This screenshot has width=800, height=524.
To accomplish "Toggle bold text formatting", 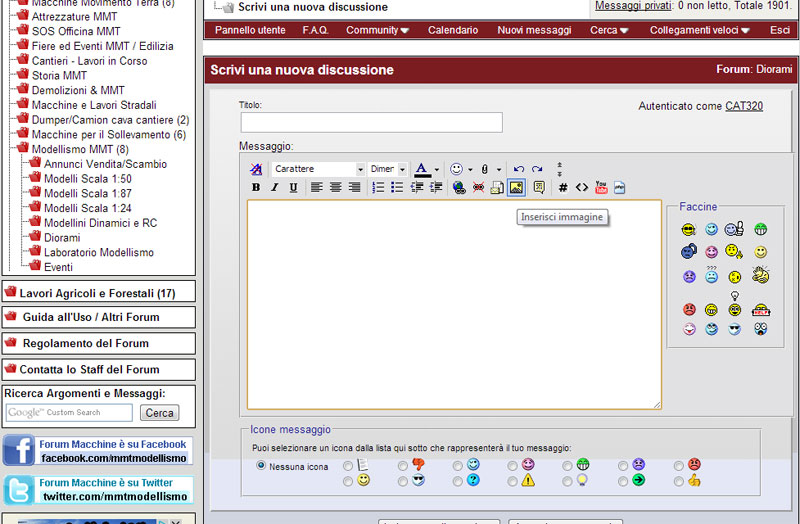I will click(256, 187).
